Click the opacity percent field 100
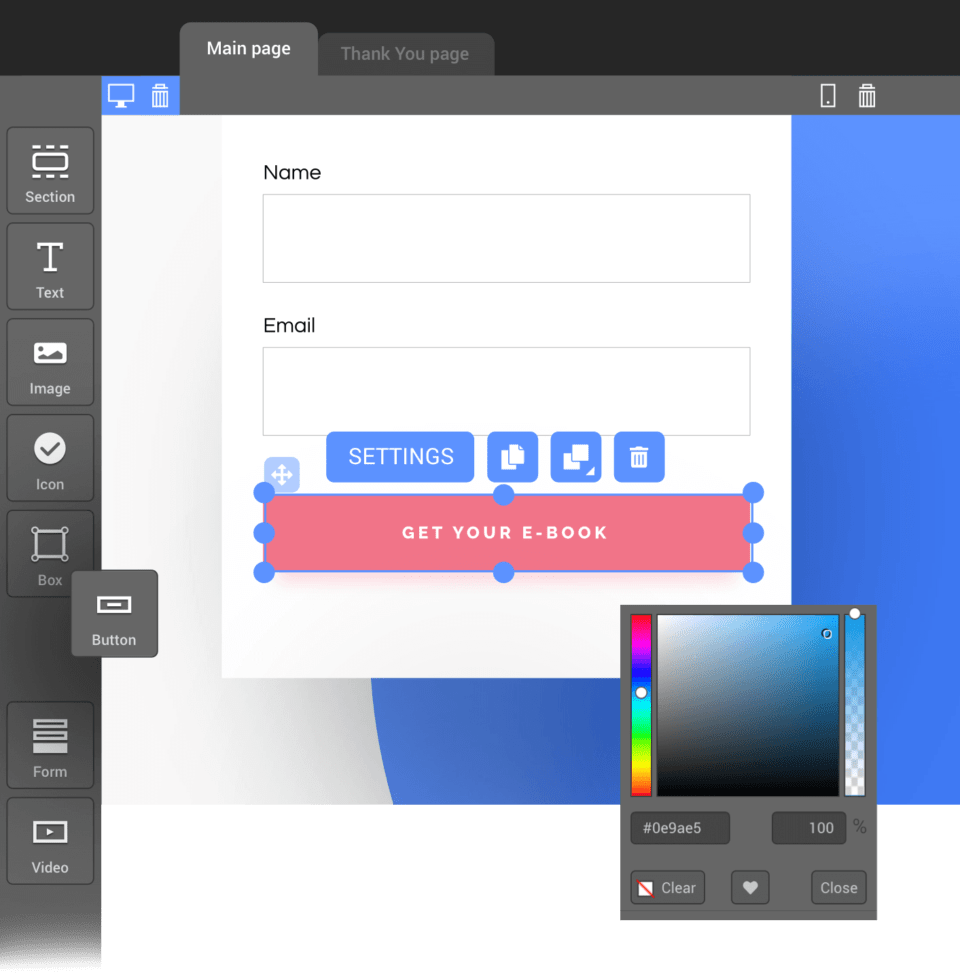The image size is (960, 980). coord(809,828)
